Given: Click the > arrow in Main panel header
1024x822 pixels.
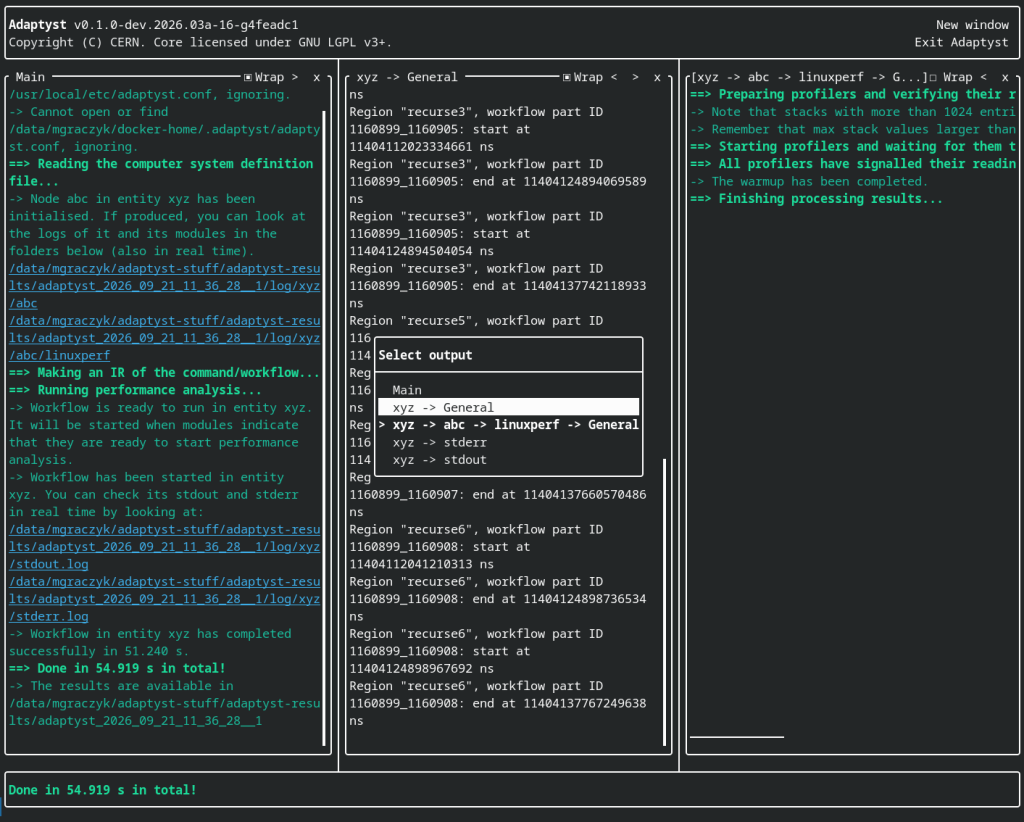Looking at the screenshot, I should point(295,77).
